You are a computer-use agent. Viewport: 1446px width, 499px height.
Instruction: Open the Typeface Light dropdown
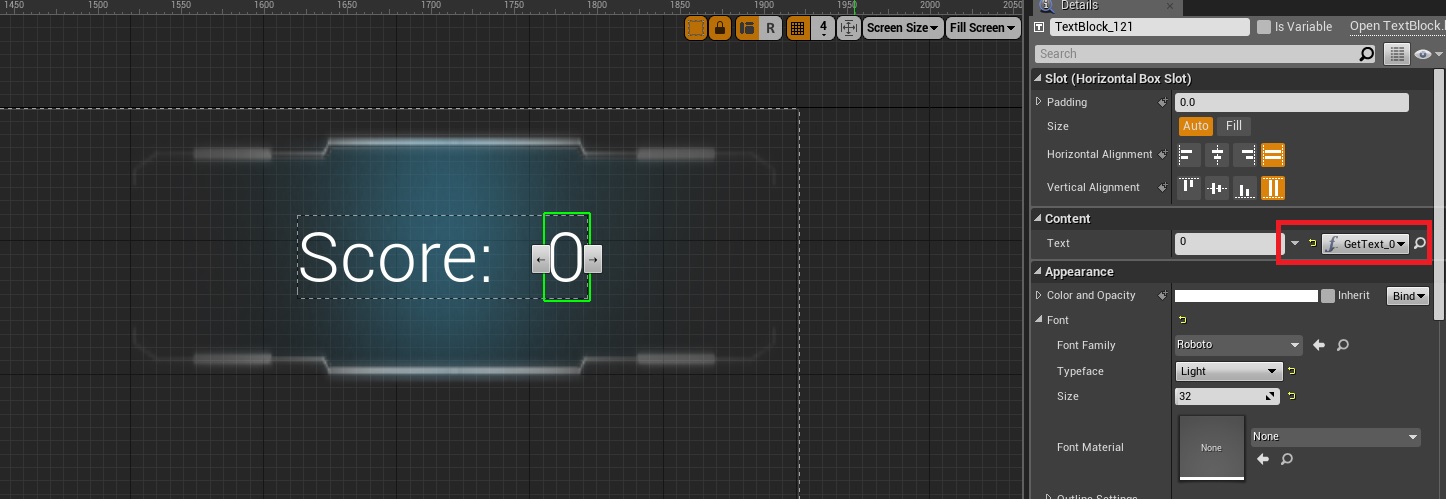click(1229, 371)
